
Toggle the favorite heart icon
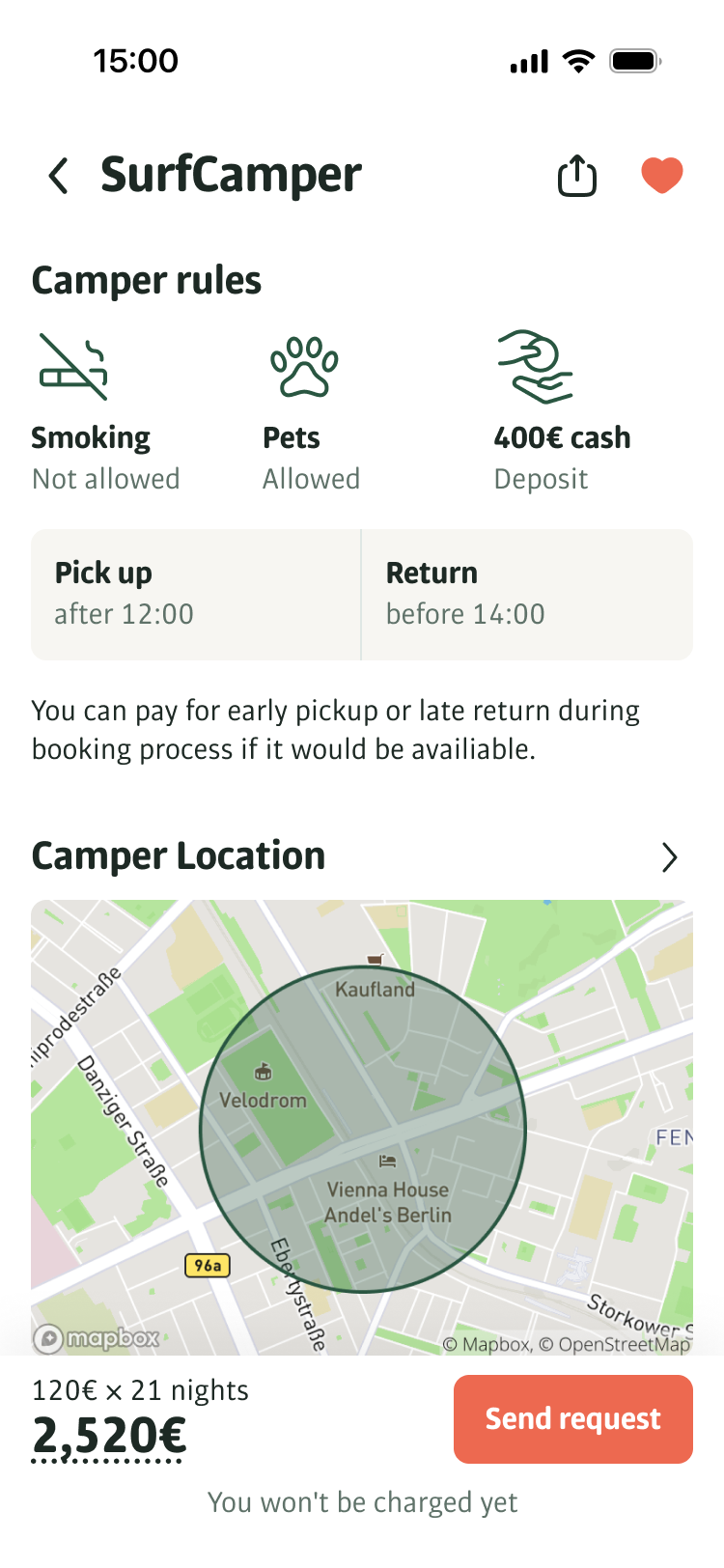click(x=662, y=176)
